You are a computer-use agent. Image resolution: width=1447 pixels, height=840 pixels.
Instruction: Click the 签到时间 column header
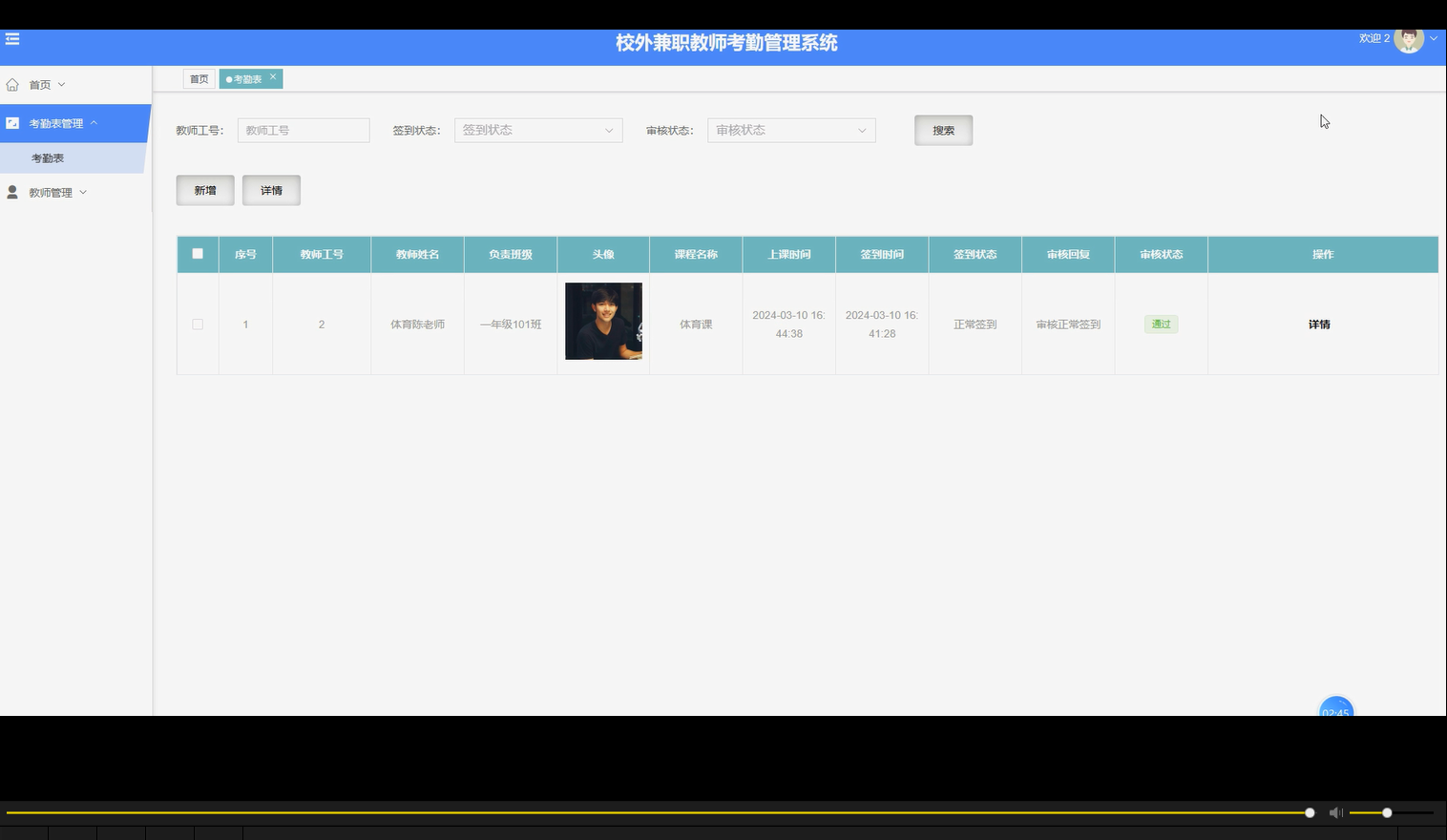[x=882, y=255]
